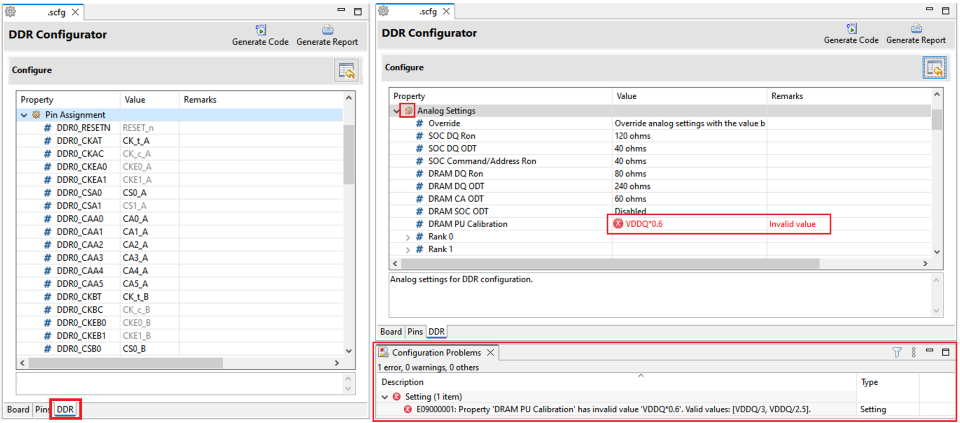Click the error icon beside VDDQ*0.6
Viewport: 960px width, 423px height.
tap(618, 225)
